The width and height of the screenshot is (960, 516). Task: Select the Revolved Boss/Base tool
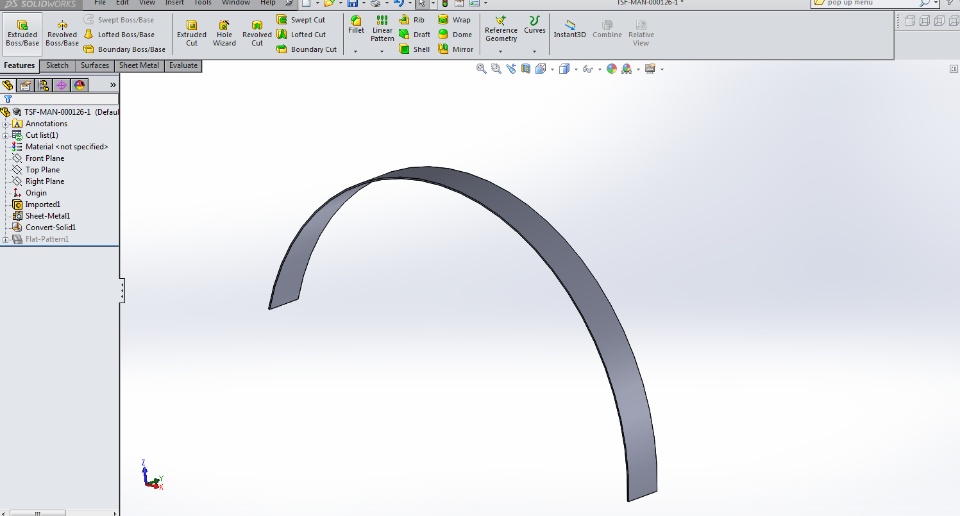click(62, 32)
